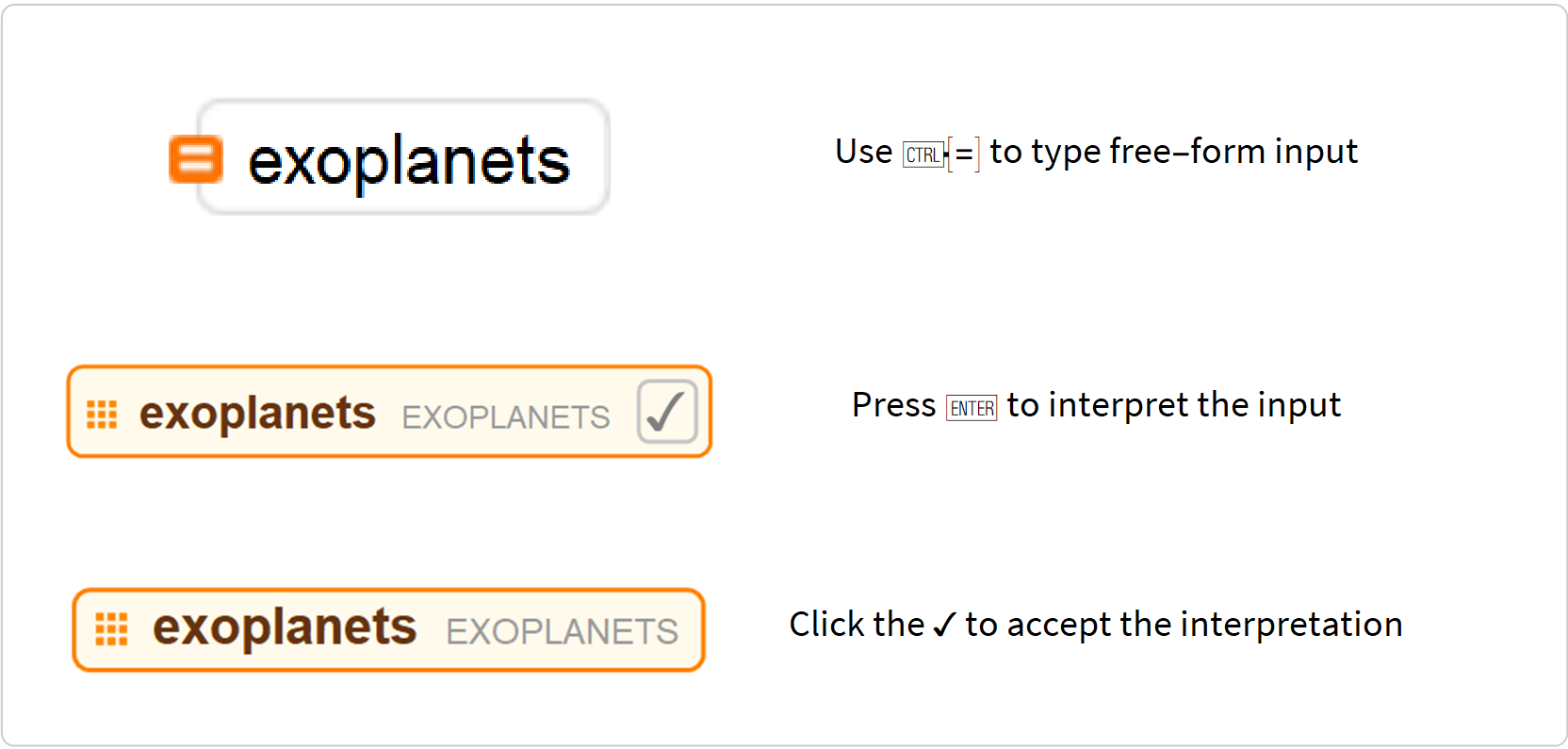Click the "to interpret the input" text
This screenshot has width=1568, height=749.
[x=1173, y=405]
